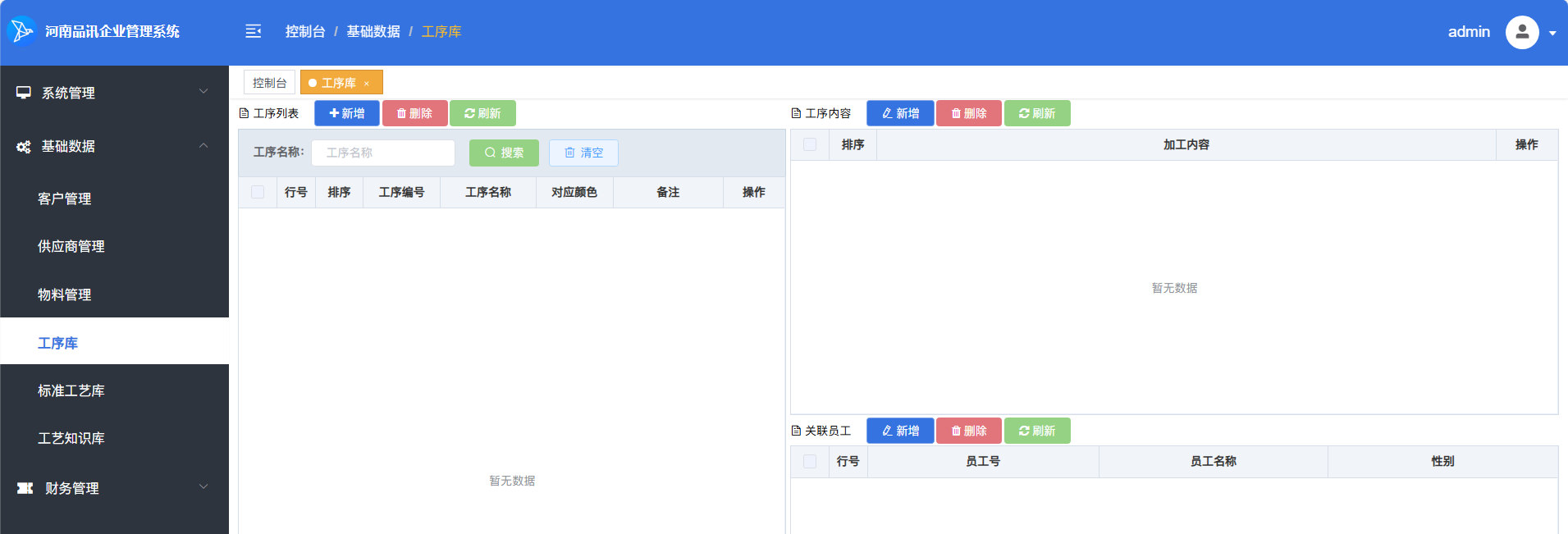Click 新增 in the 工序内容 toolbar
Screen dimensions: 1568x534
[900, 113]
